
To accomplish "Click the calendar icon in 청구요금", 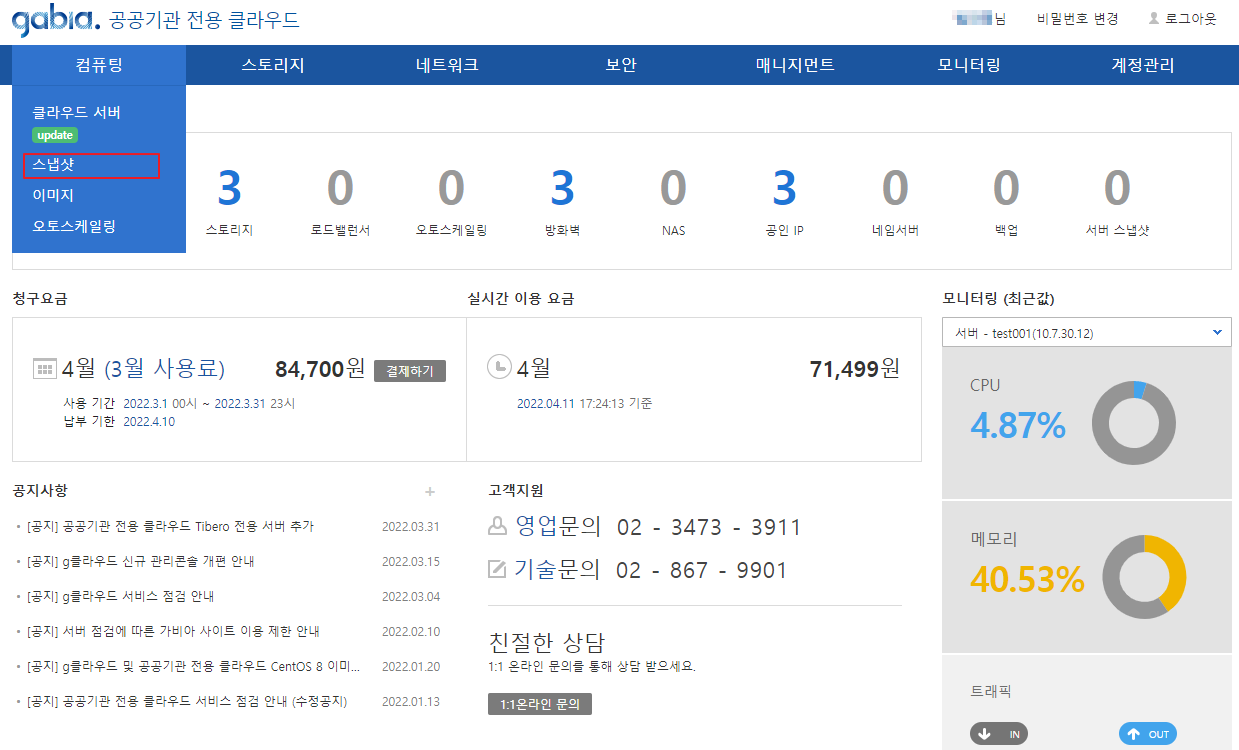I will click(x=44, y=369).
